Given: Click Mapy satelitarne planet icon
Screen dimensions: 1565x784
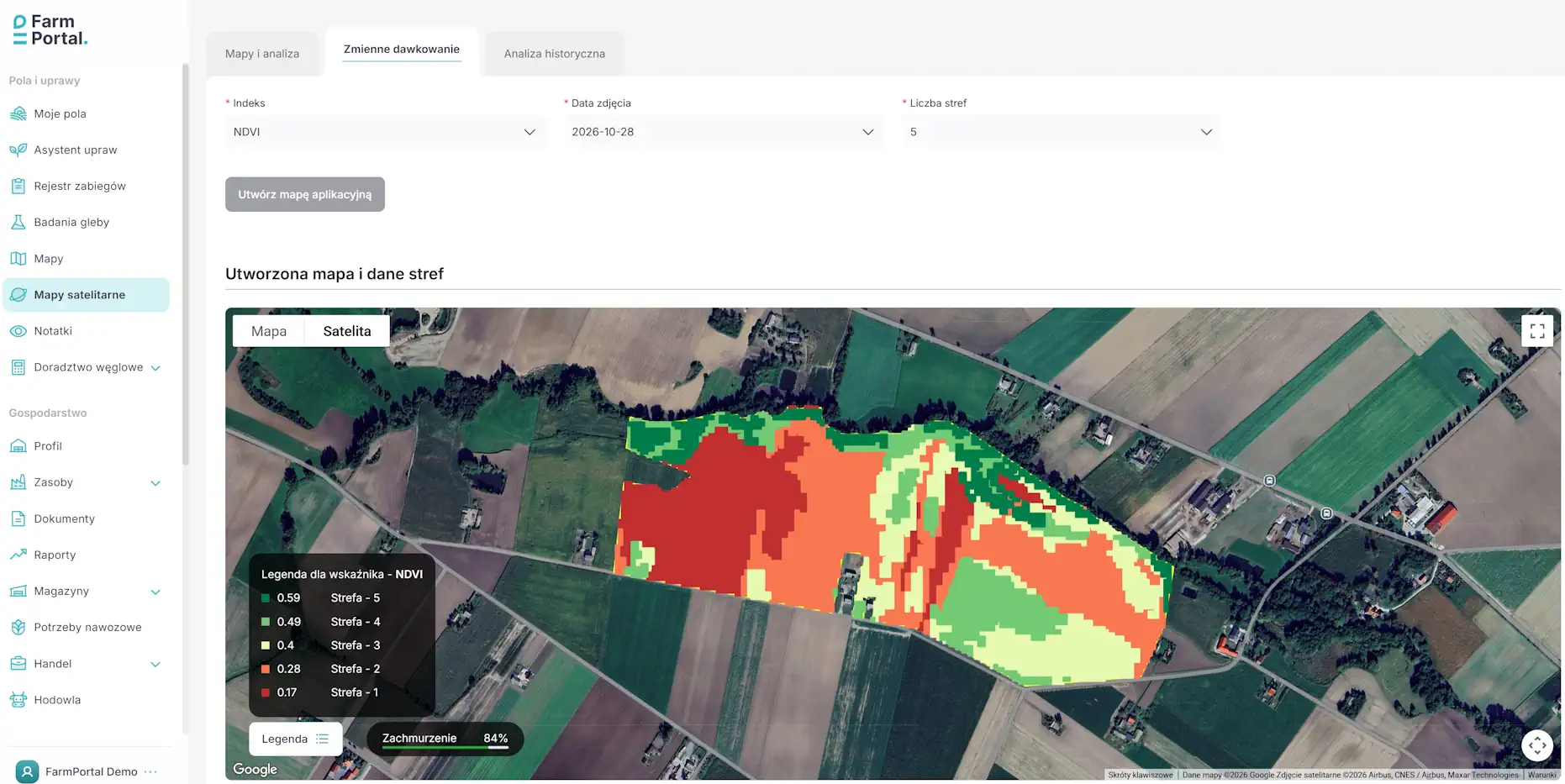Looking at the screenshot, I should point(18,295).
